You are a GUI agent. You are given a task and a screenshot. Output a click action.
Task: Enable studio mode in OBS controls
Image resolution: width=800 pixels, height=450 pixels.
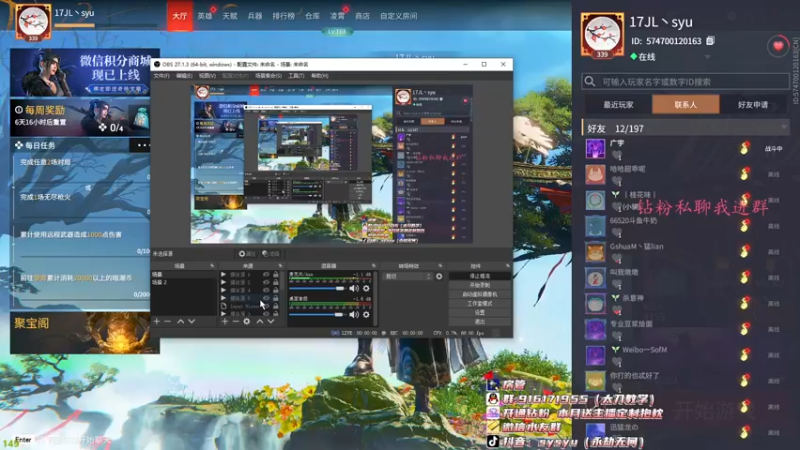point(480,304)
